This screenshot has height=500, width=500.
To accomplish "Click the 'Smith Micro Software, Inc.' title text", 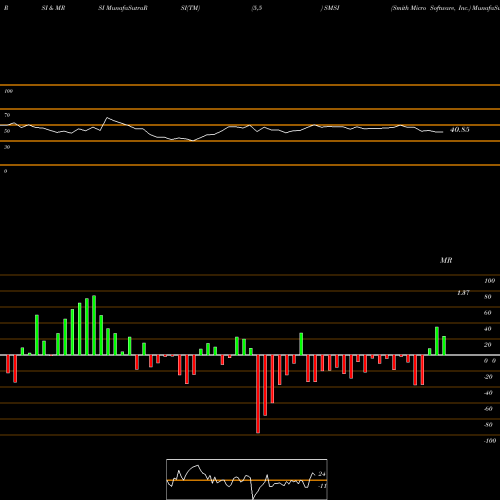I will (x=431, y=8).
